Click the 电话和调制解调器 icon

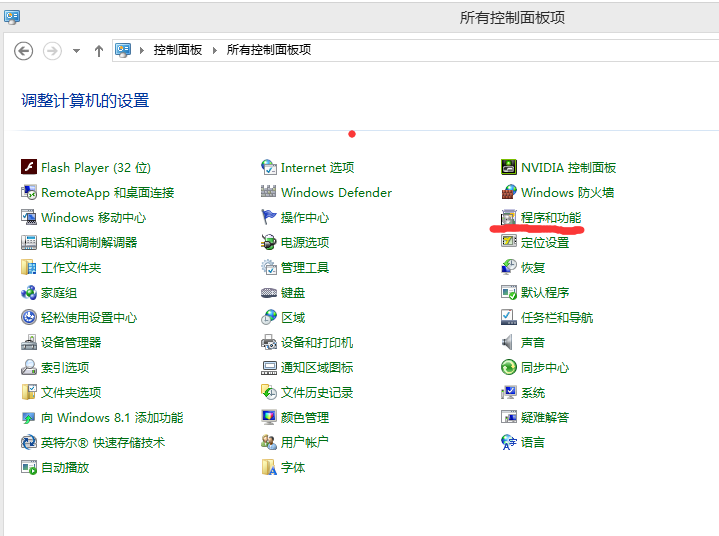click(29, 242)
